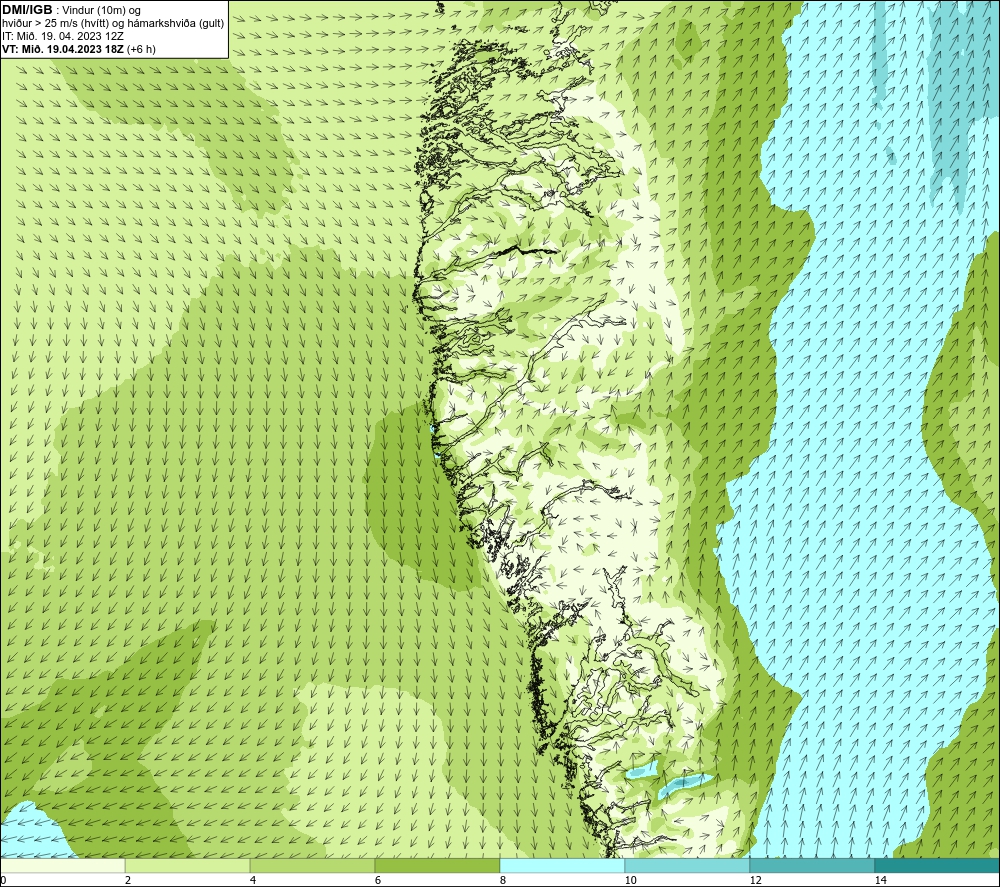Click the "8" label on the color scale

coord(503,880)
